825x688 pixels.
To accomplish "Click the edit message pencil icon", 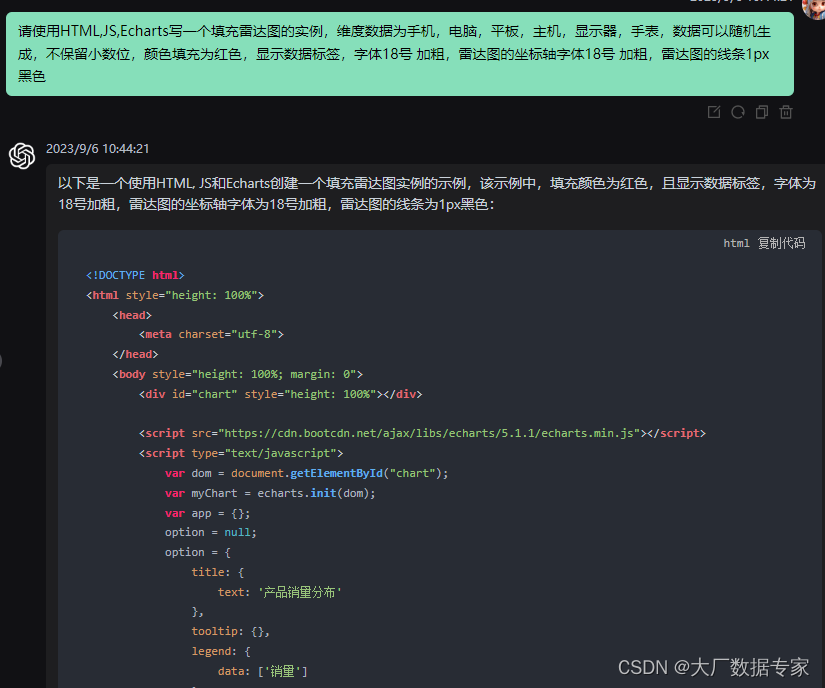I will (714, 112).
